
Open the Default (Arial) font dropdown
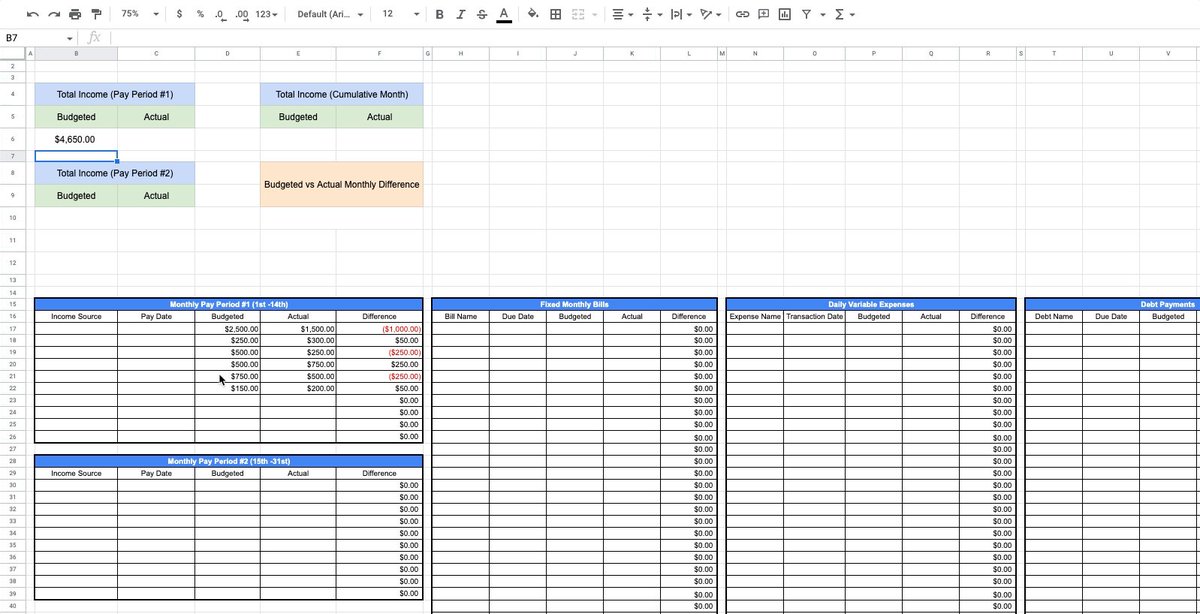(330, 14)
